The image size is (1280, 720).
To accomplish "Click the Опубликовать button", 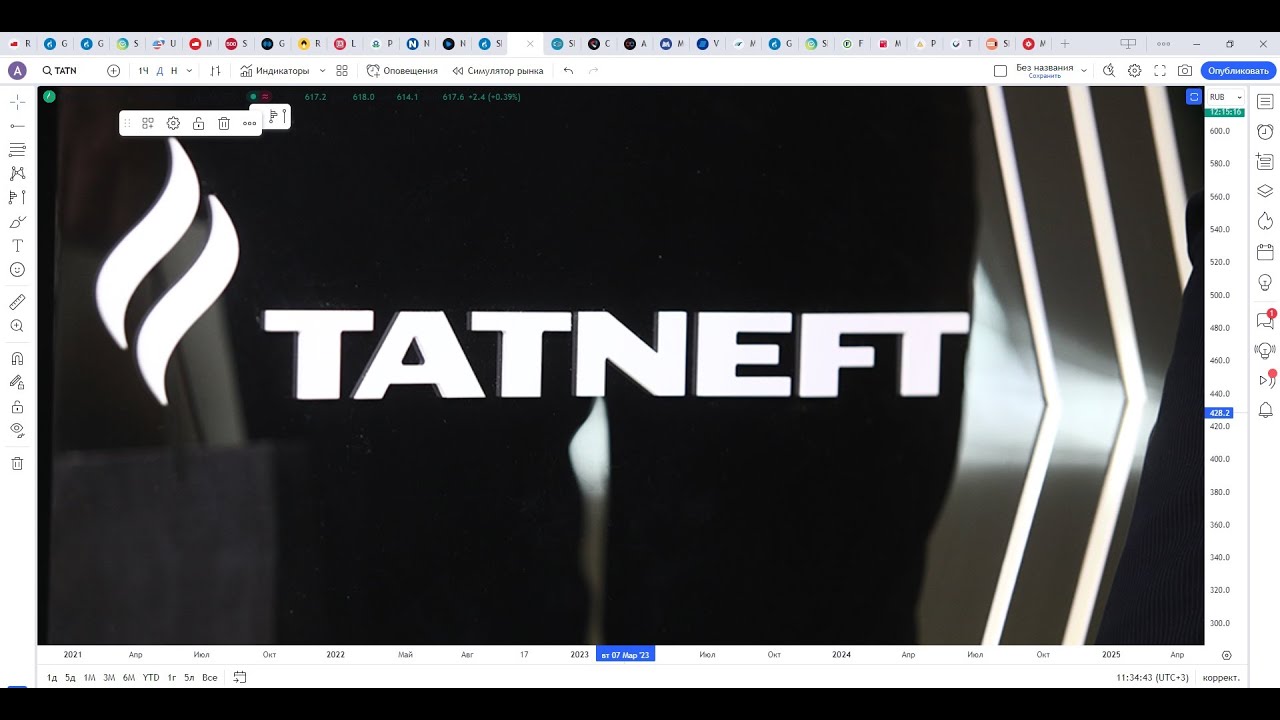I will pyautogui.click(x=1238, y=71).
